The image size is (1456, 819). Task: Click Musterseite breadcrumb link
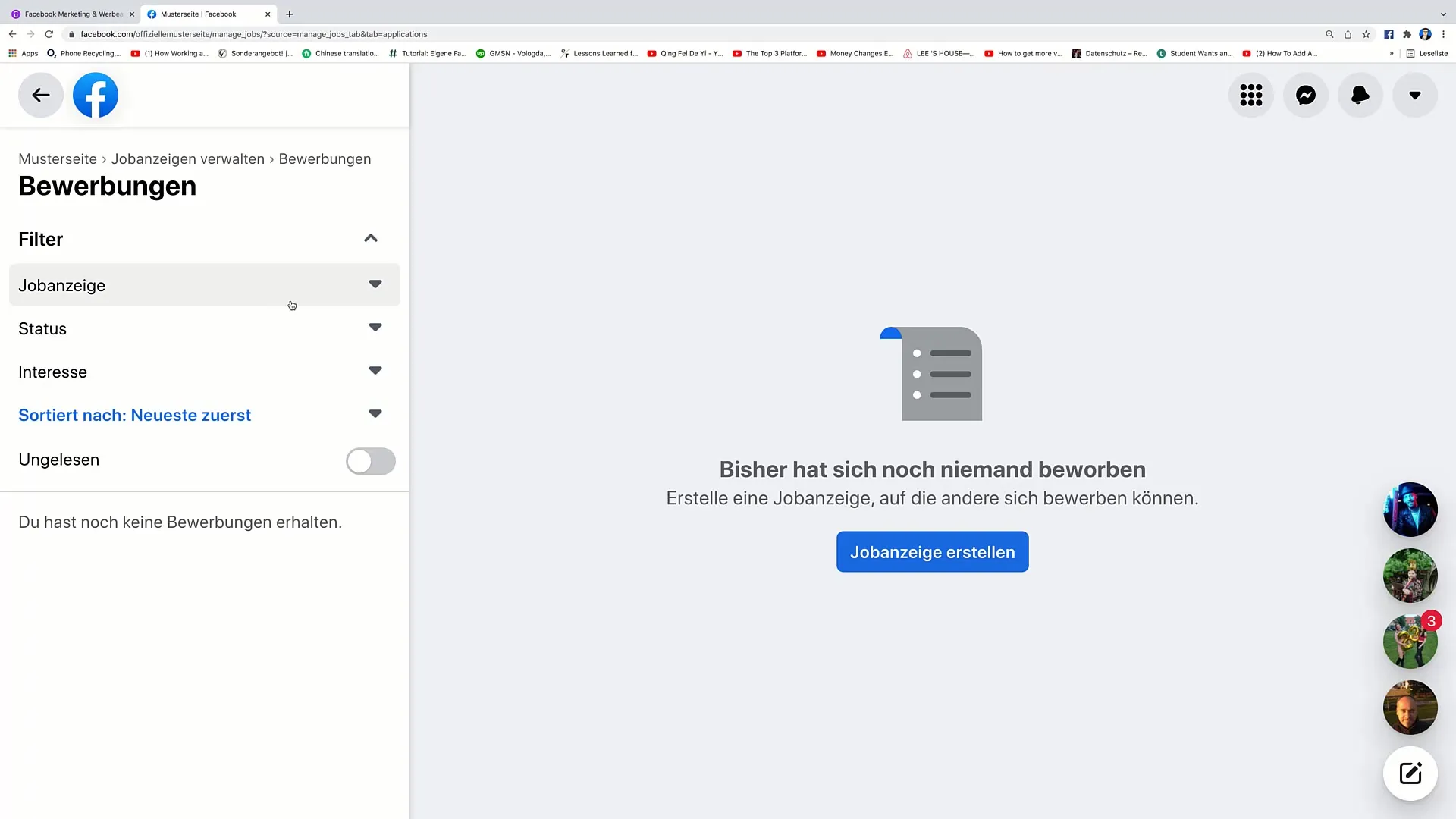click(57, 158)
